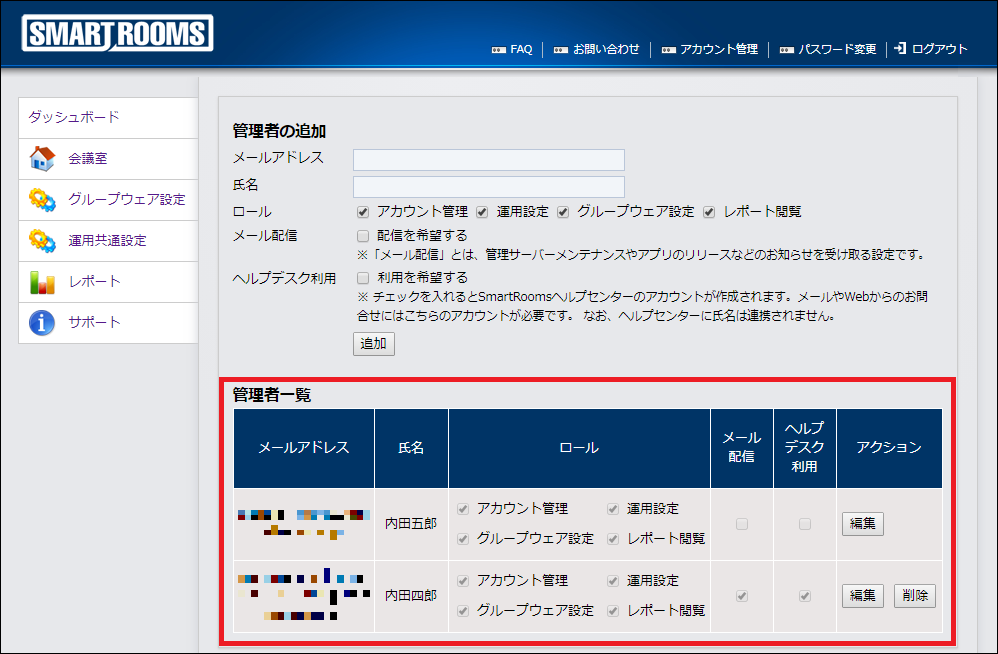The height and width of the screenshot is (654, 998).
Task: Click the サポート info icon
Action: 42,323
